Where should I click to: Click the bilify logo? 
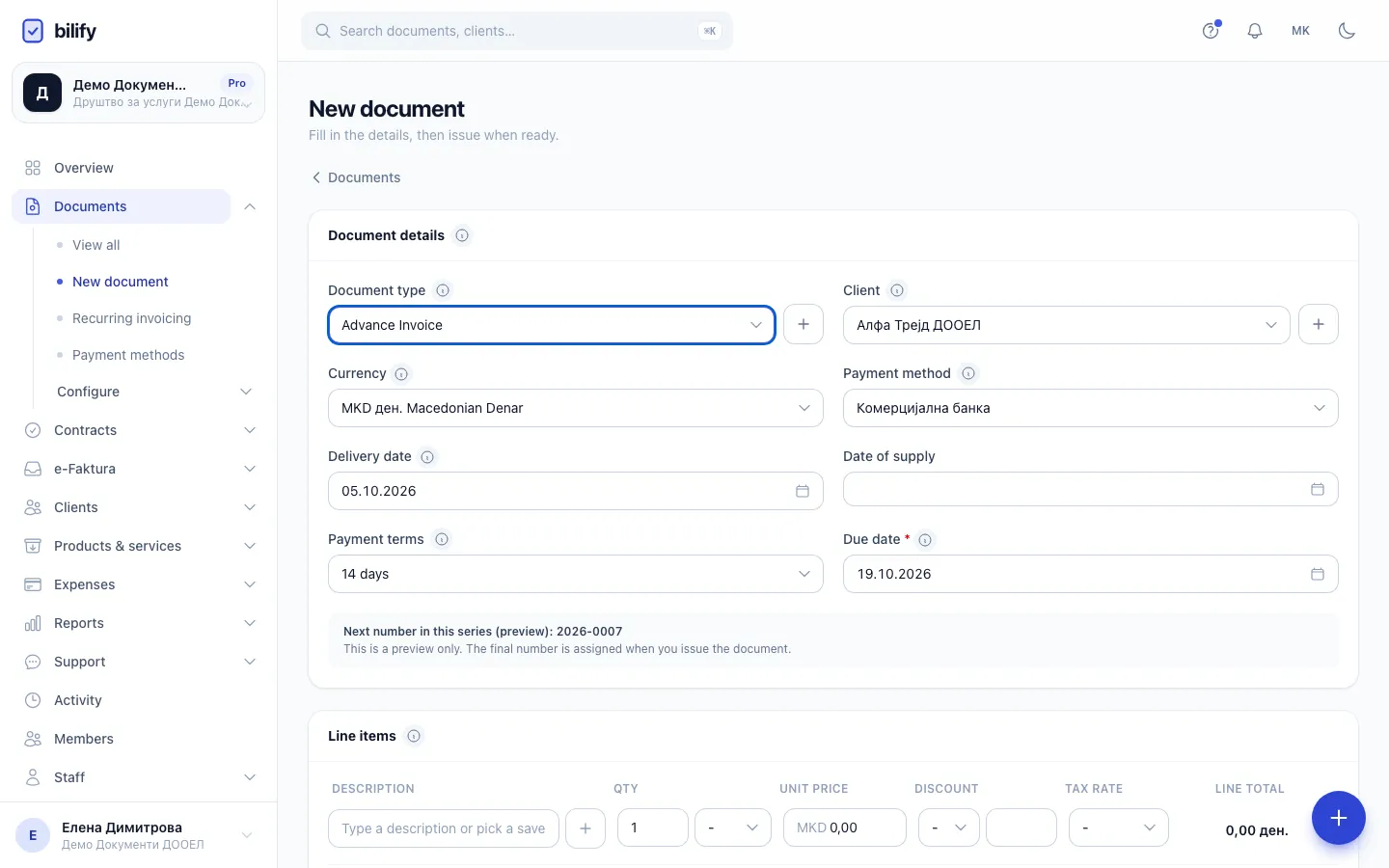tap(59, 31)
